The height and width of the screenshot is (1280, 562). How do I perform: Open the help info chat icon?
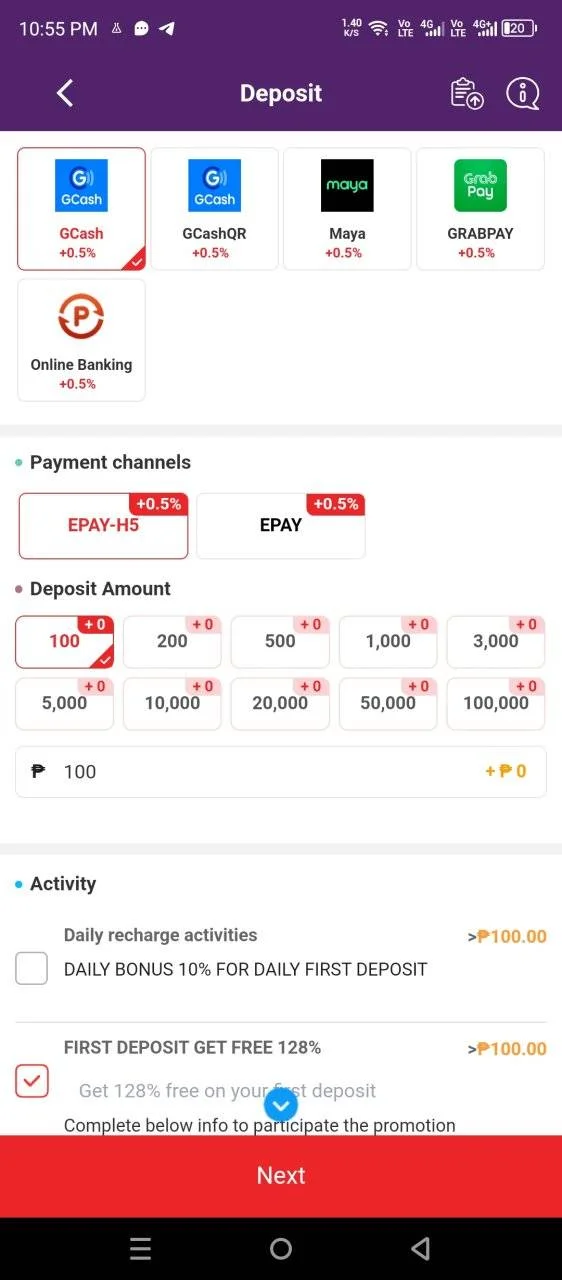pyautogui.click(x=522, y=93)
